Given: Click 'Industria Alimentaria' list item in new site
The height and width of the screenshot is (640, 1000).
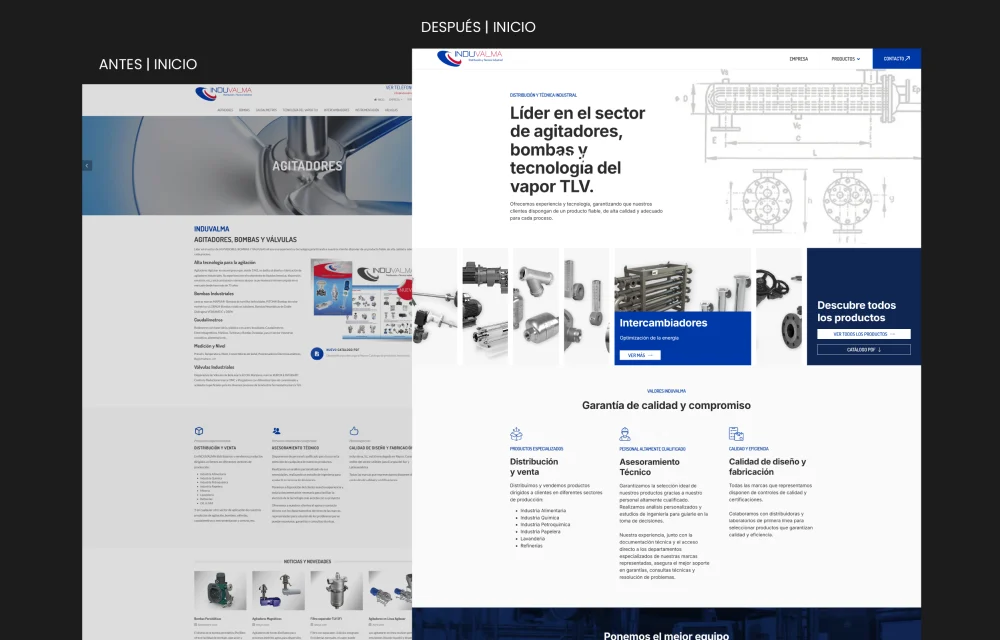Looking at the screenshot, I should tap(543, 511).
